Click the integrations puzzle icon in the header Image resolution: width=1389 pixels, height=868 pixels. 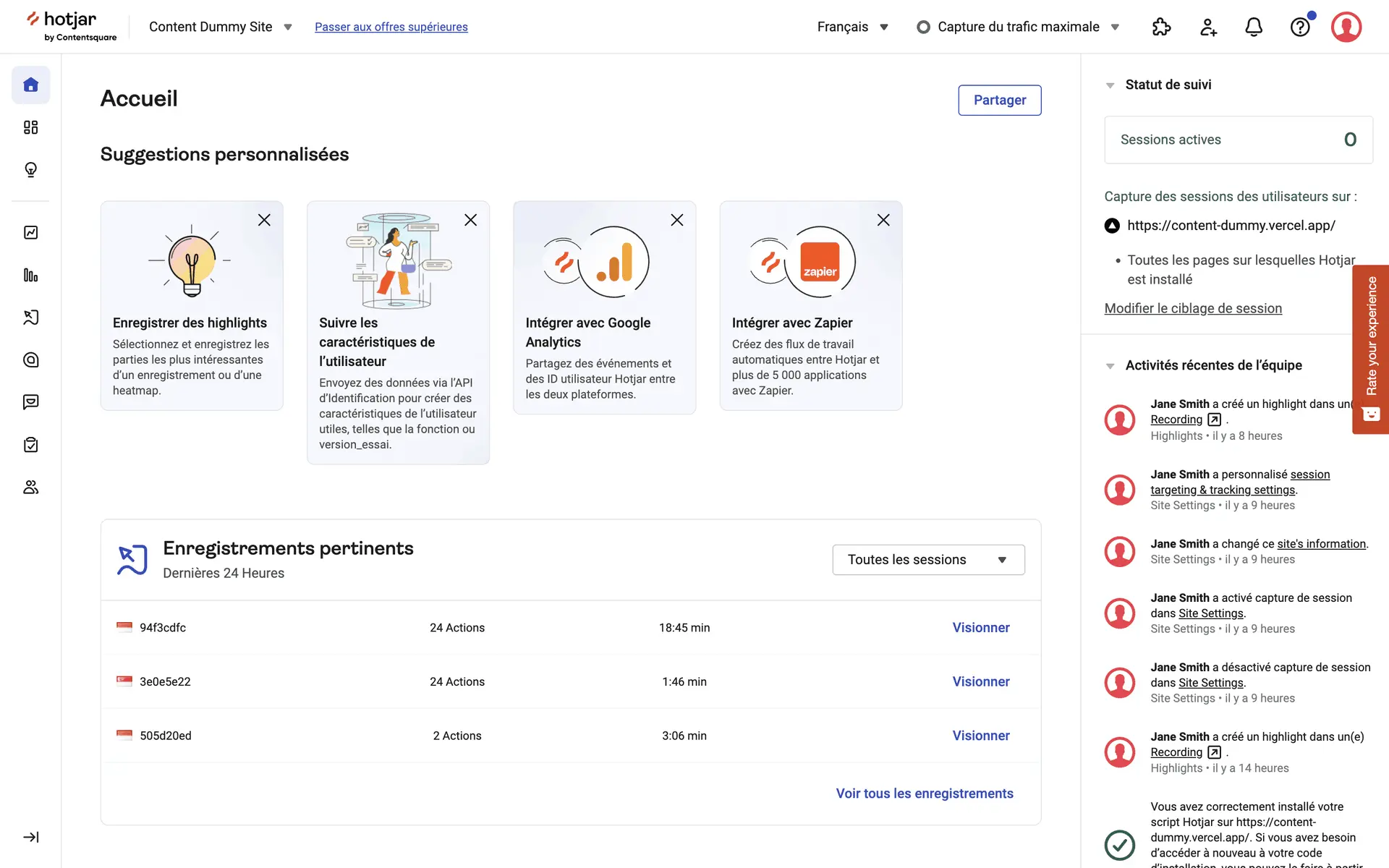click(1161, 27)
